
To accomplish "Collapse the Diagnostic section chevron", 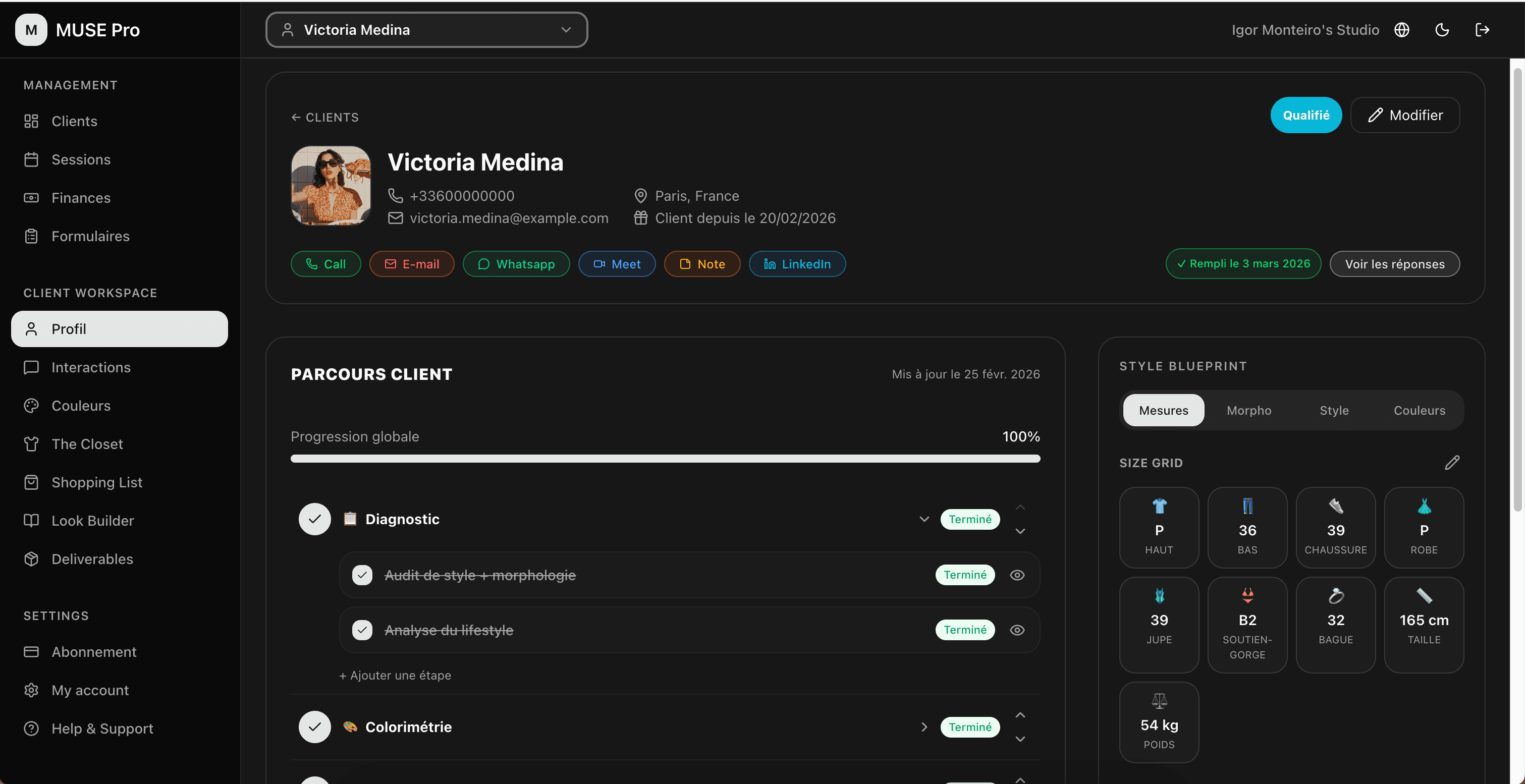I will (923, 519).
